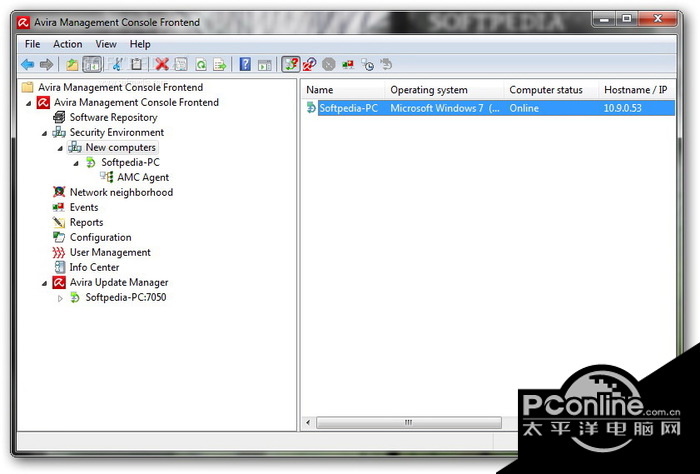Image resolution: width=700 pixels, height=474 pixels.
Task: Click the red X Delete icon
Action: coord(162,65)
